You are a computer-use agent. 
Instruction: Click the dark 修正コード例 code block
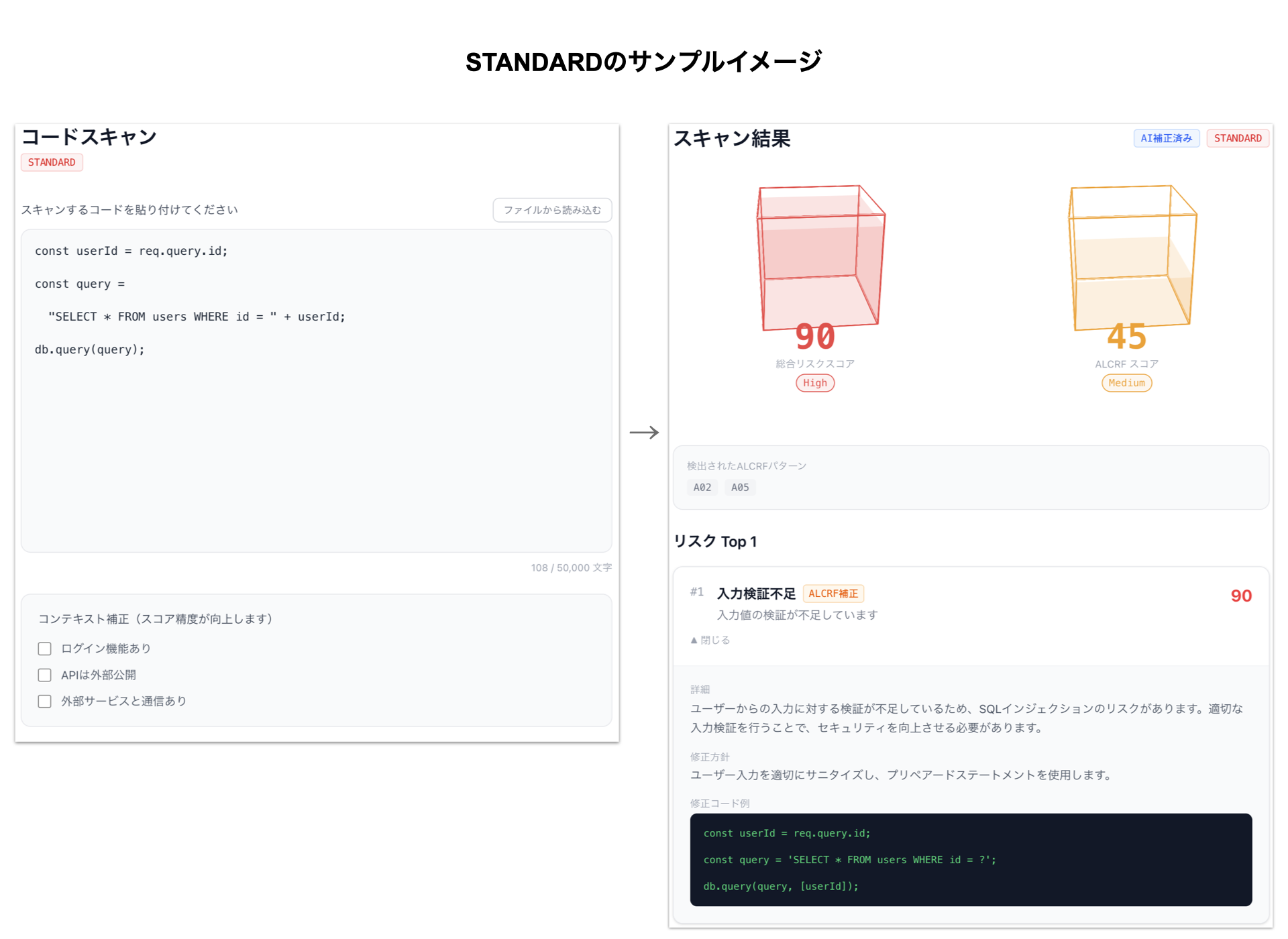tap(971, 860)
